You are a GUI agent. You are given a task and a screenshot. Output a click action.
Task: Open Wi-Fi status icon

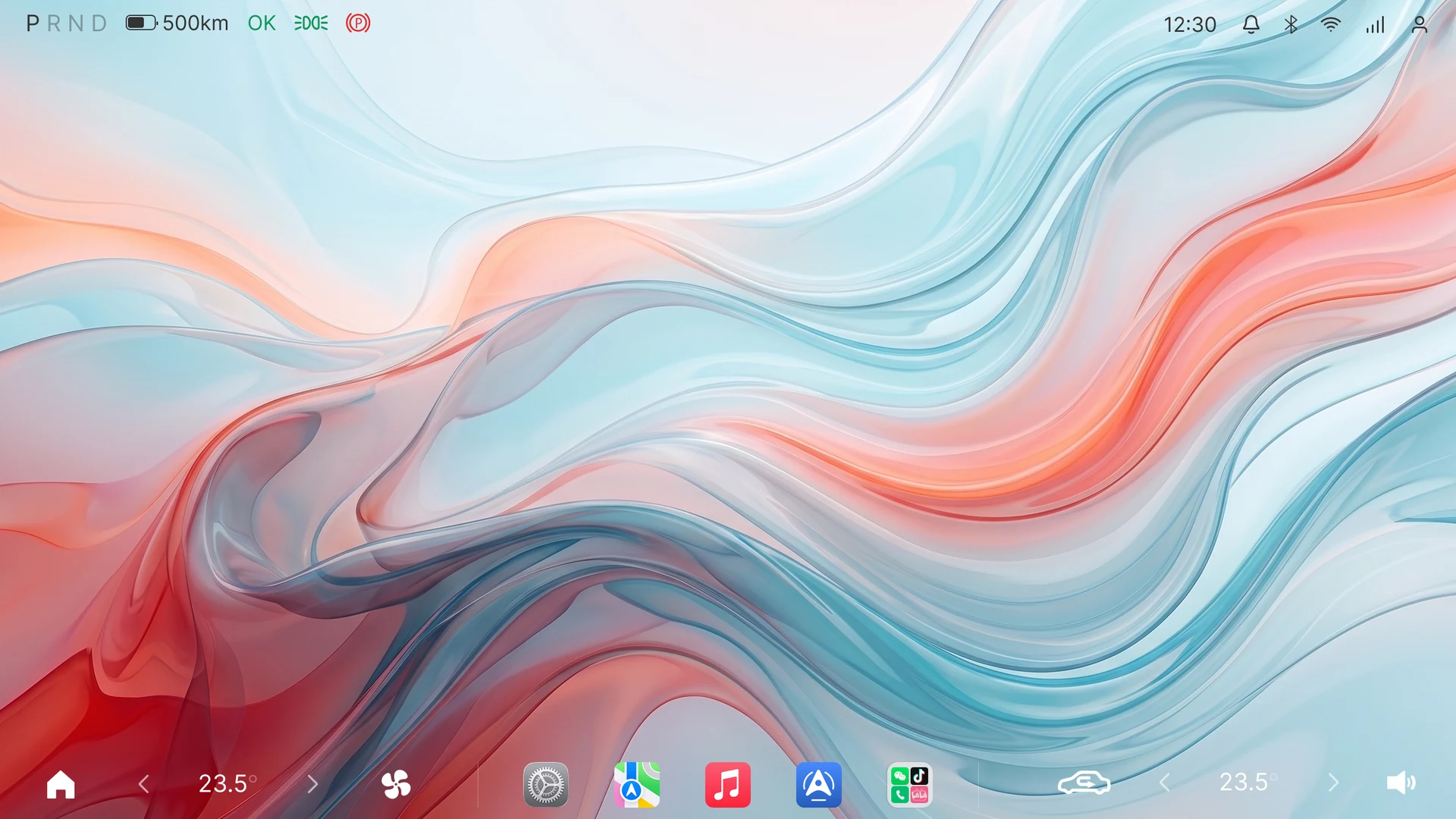pos(1331,24)
